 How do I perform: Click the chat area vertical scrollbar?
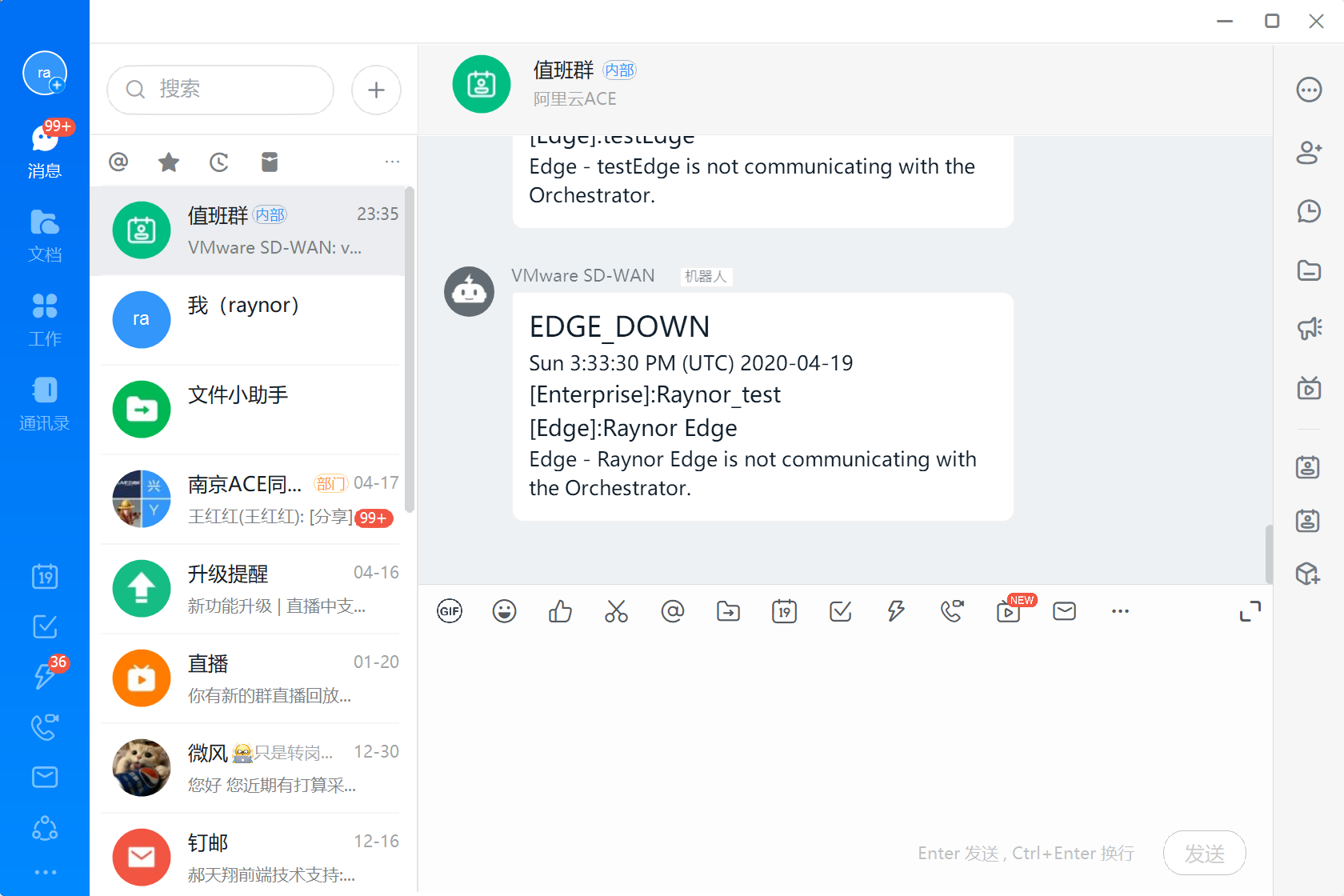point(1269,554)
